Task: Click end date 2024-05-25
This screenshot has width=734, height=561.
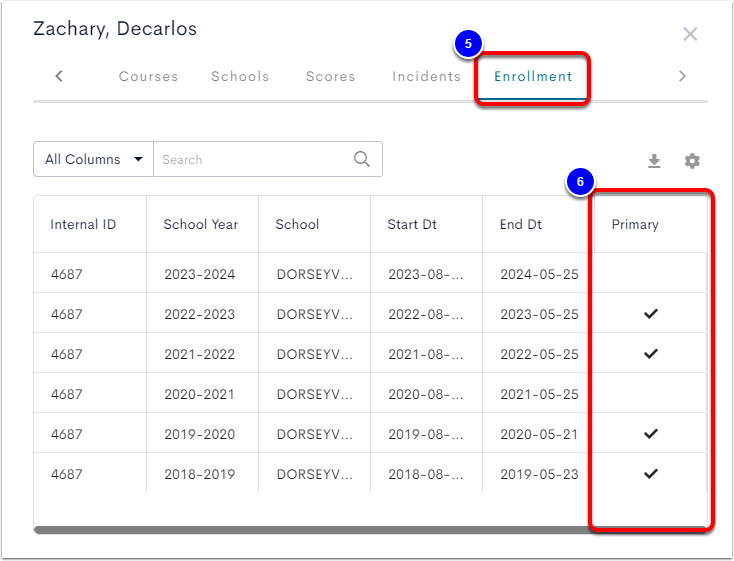Action: pos(539,274)
